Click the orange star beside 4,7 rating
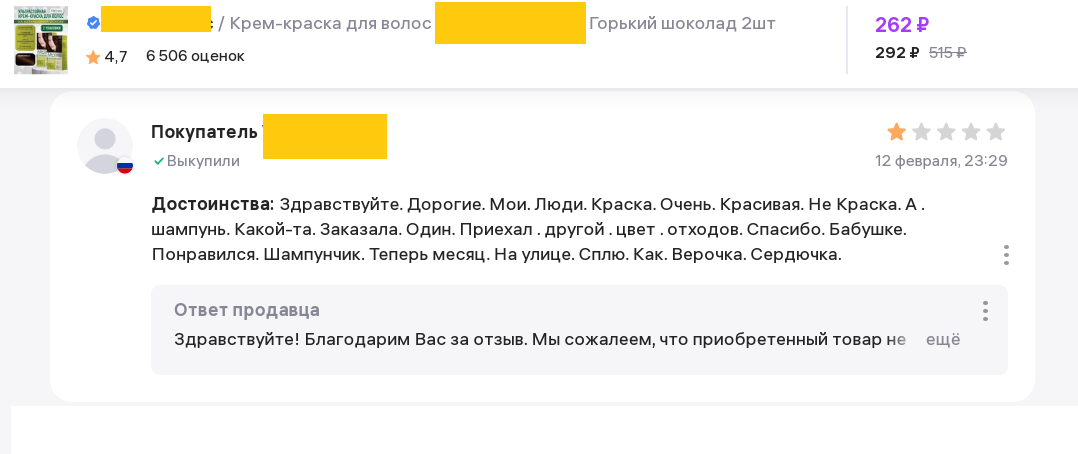Image resolution: width=1078 pixels, height=454 pixels. click(x=93, y=57)
